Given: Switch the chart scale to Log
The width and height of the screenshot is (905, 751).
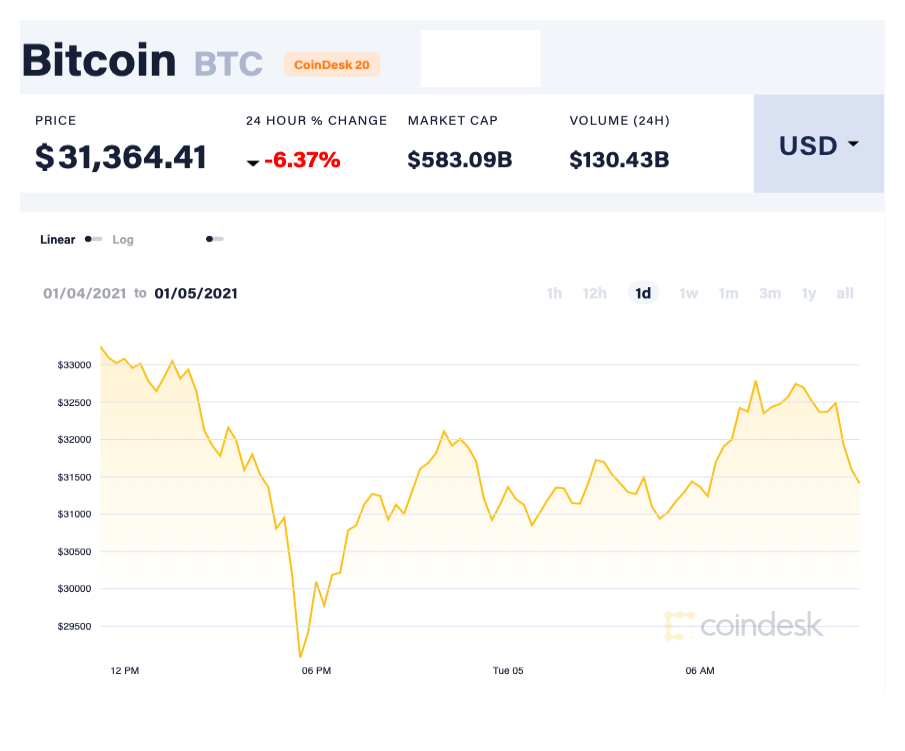Looking at the screenshot, I should click(x=123, y=240).
